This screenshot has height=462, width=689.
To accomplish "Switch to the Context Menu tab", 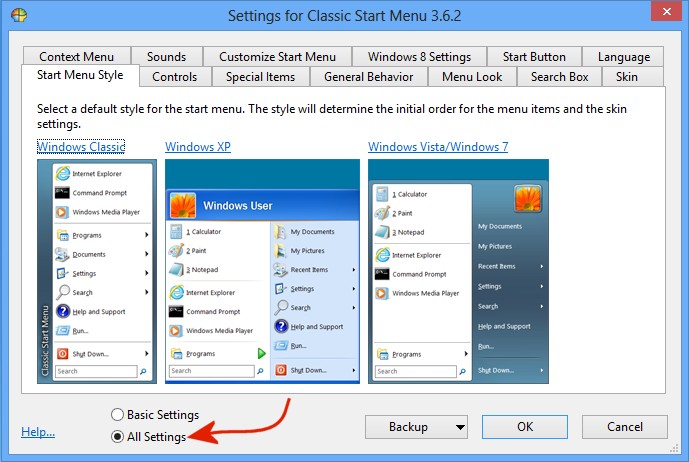I will [76, 57].
